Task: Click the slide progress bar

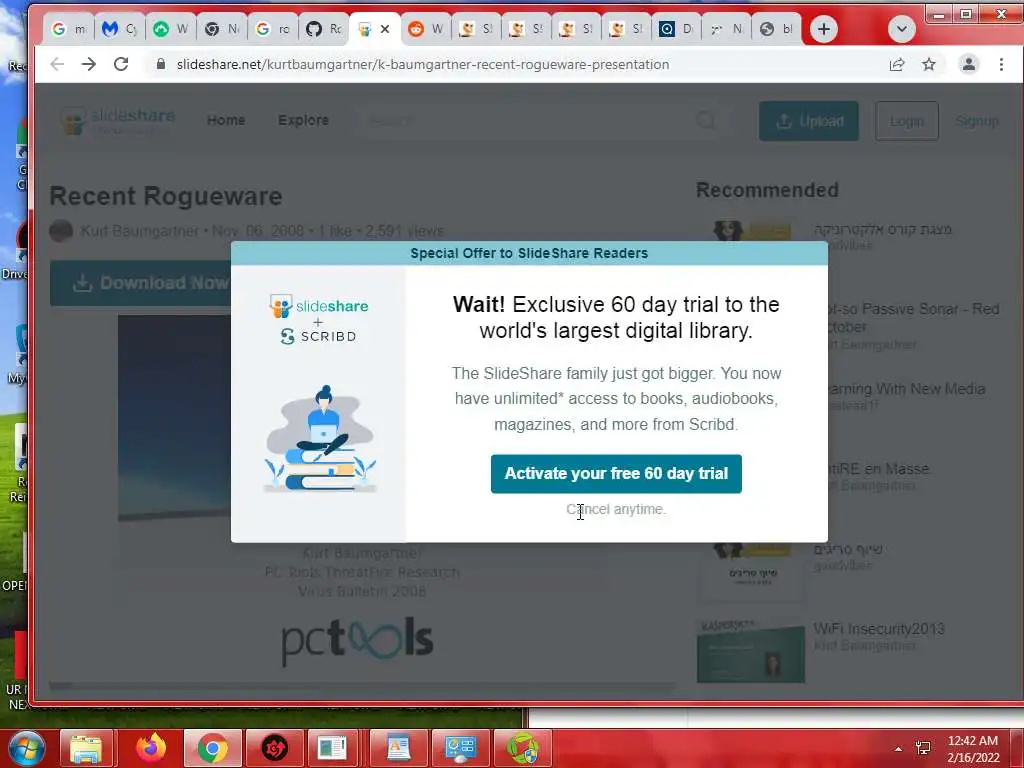Action: click(x=362, y=686)
